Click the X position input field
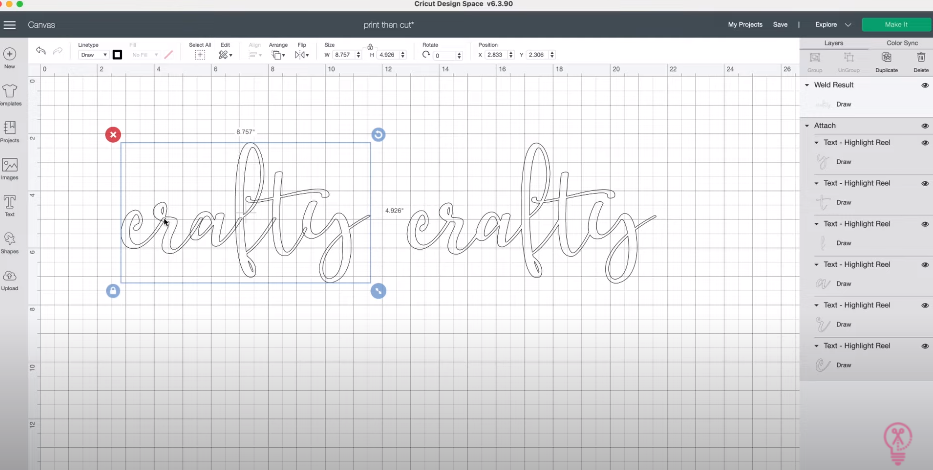 [x=496, y=55]
